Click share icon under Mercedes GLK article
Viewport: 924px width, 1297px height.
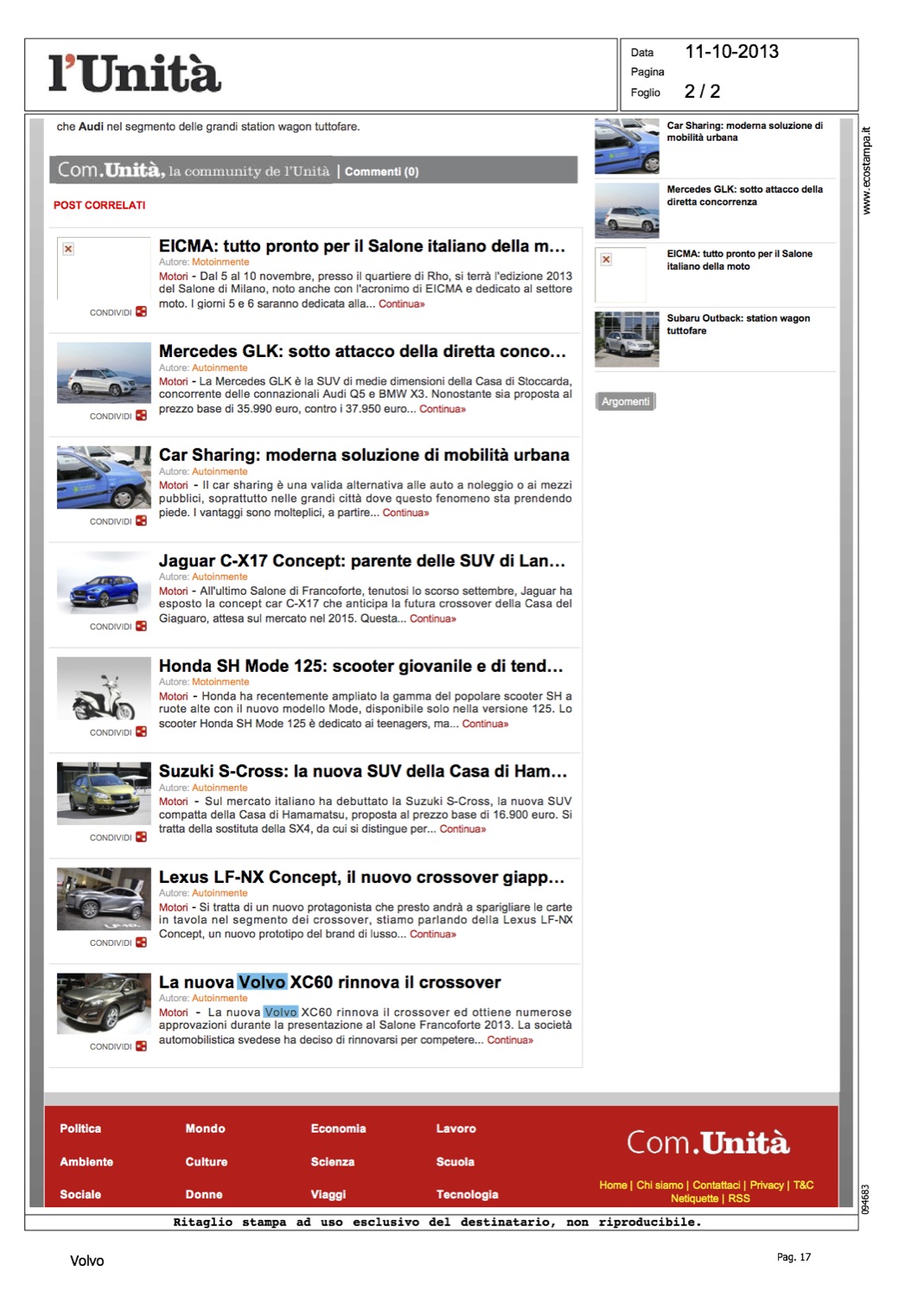[141, 416]
